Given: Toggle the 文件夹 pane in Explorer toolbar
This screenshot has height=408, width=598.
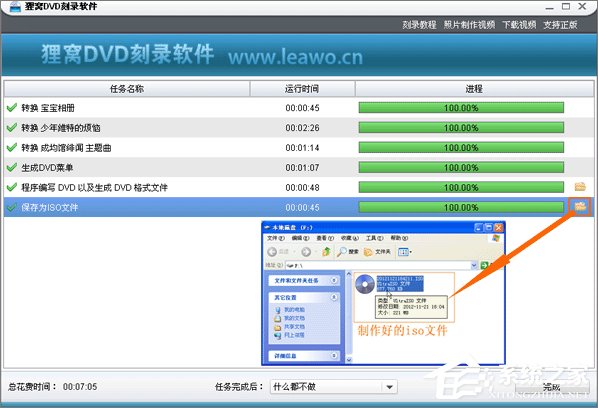Looking at the screenshot, I should (377, 252).
